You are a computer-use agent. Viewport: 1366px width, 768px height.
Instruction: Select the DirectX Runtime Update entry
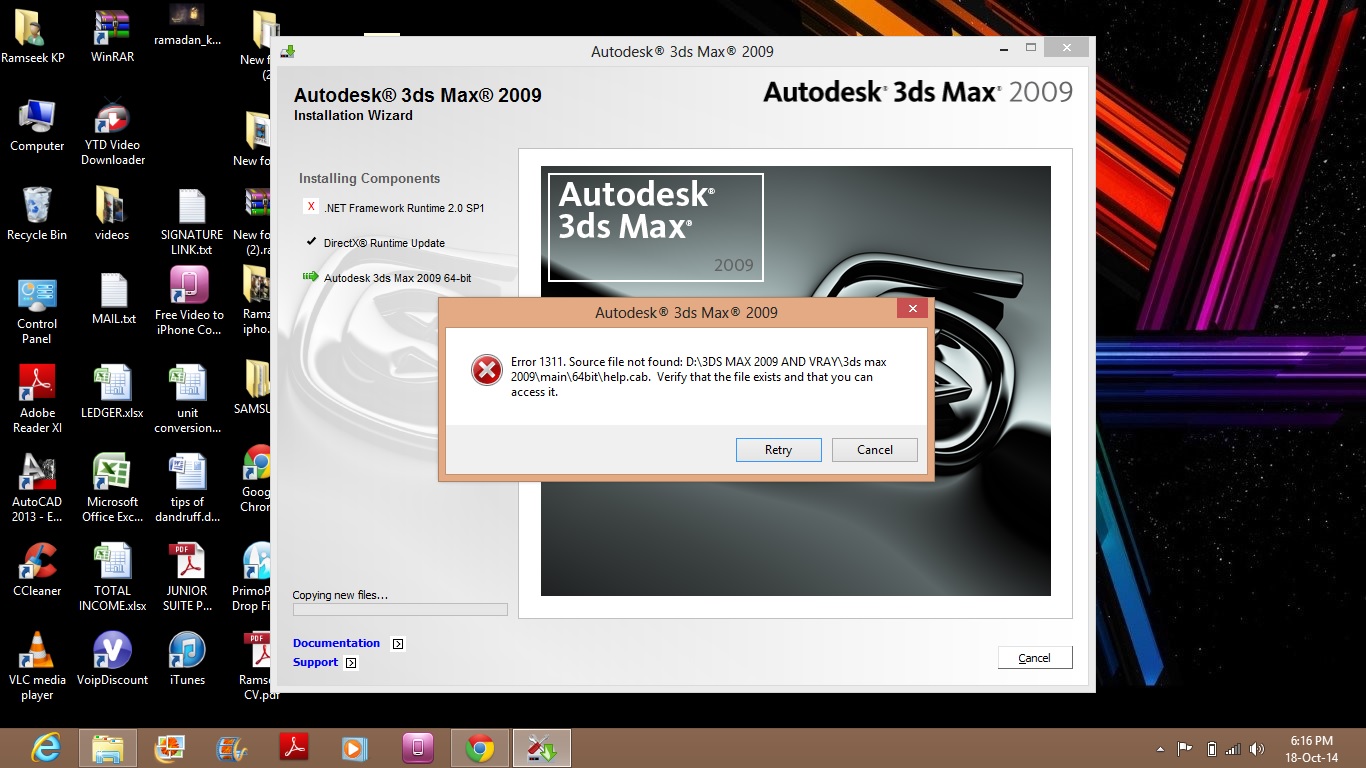pyautogui.click(x=384, y=243)
